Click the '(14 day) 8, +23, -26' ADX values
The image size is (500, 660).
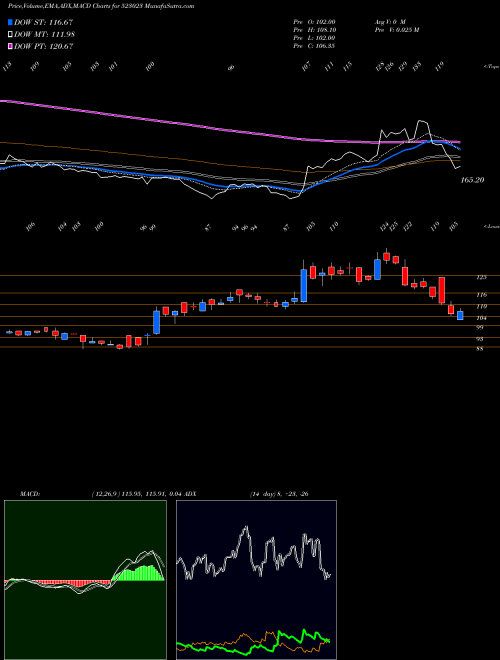pyautogui.click(x=279, y=494)
